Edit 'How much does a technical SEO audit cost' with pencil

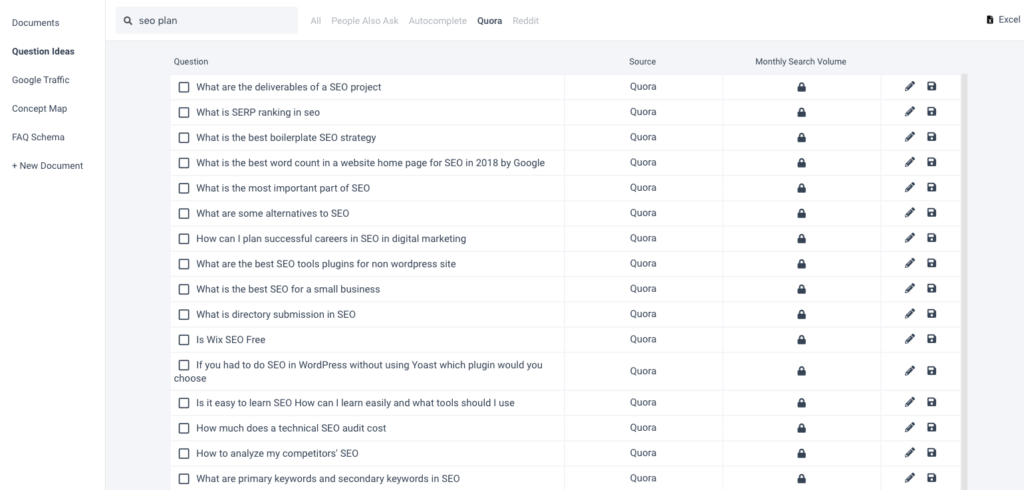tap(910, 428)
